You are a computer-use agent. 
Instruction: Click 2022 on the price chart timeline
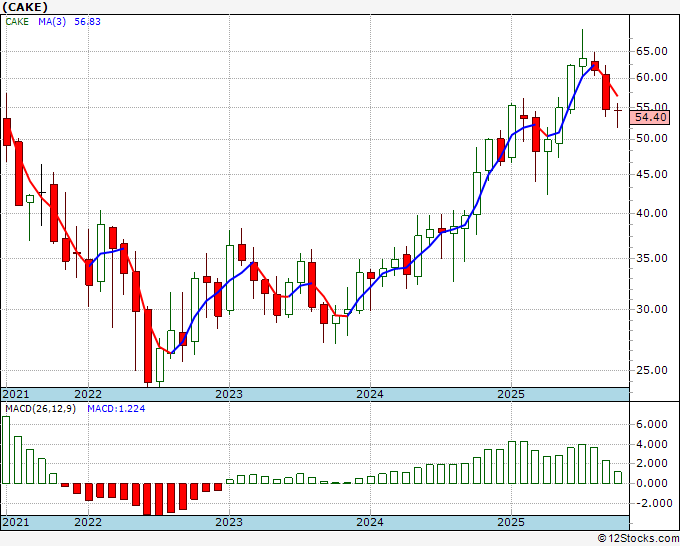[88, 394]
